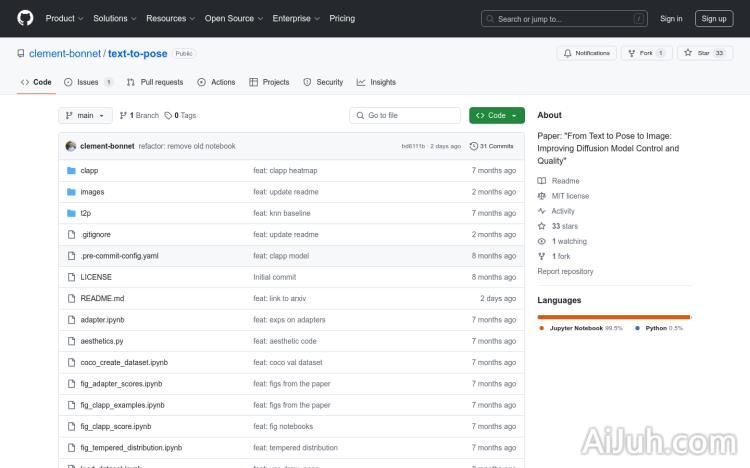Toggle Notifications for this repository
Screen dimensions: 750x468
pyautogui.click(x=586, y=53)
